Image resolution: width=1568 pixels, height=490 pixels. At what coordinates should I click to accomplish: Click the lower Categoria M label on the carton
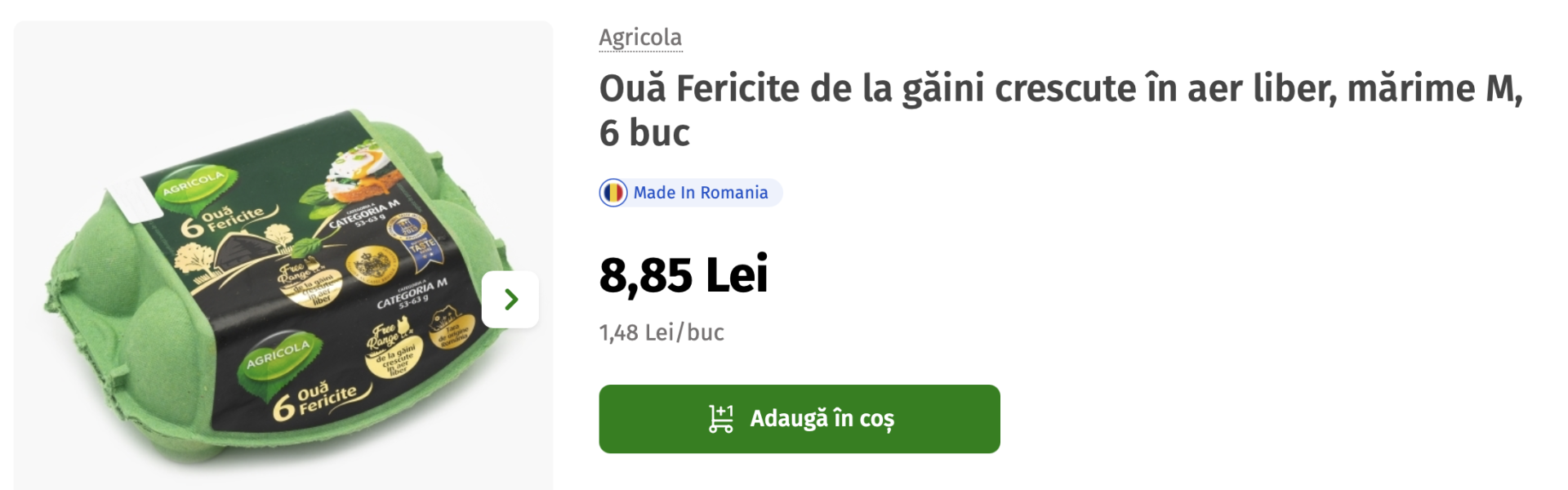click(x=412, y=293)
